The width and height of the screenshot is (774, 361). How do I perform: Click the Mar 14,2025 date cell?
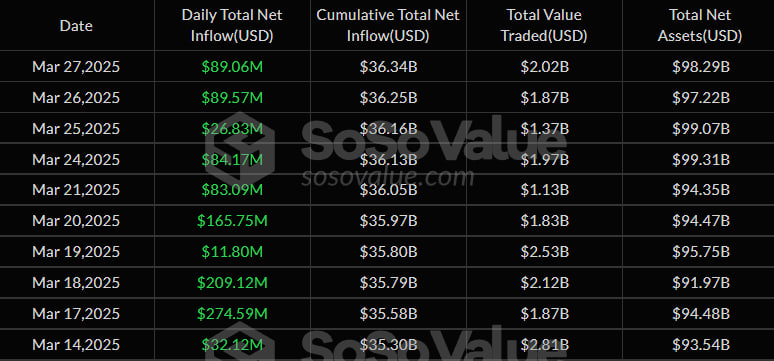click(x=76, y=345)
